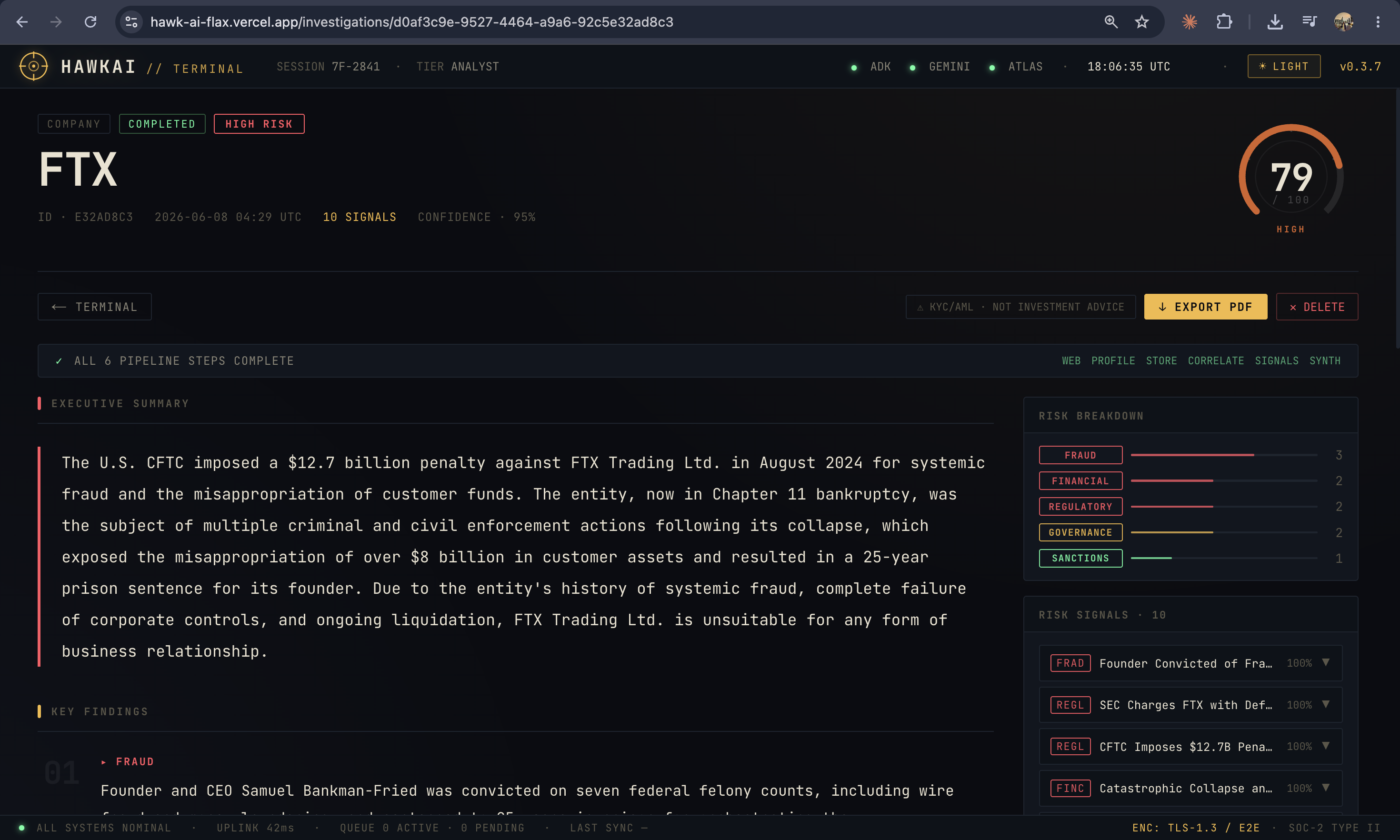Screen dimensions: 1400x840
Task: Click the GEMINI status indicator
Action: coord(940,67)
